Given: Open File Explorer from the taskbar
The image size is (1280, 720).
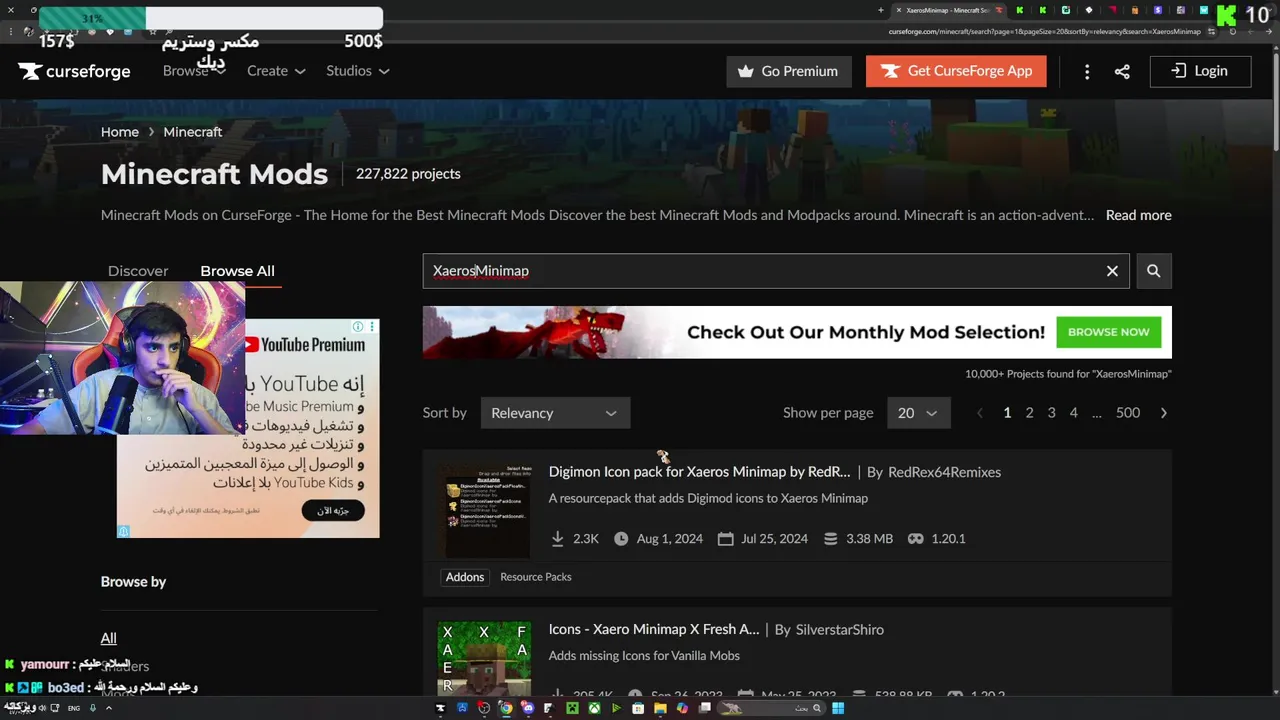Looking at the screenshot, I should (x=660, y=708).
